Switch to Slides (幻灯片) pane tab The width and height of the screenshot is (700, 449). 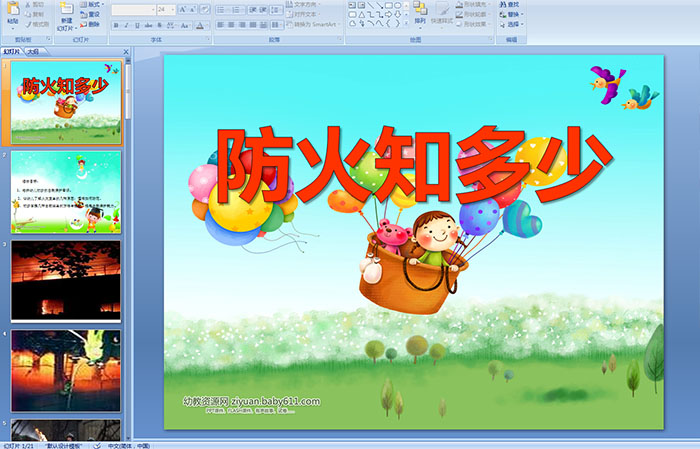[x=12, y=52]
